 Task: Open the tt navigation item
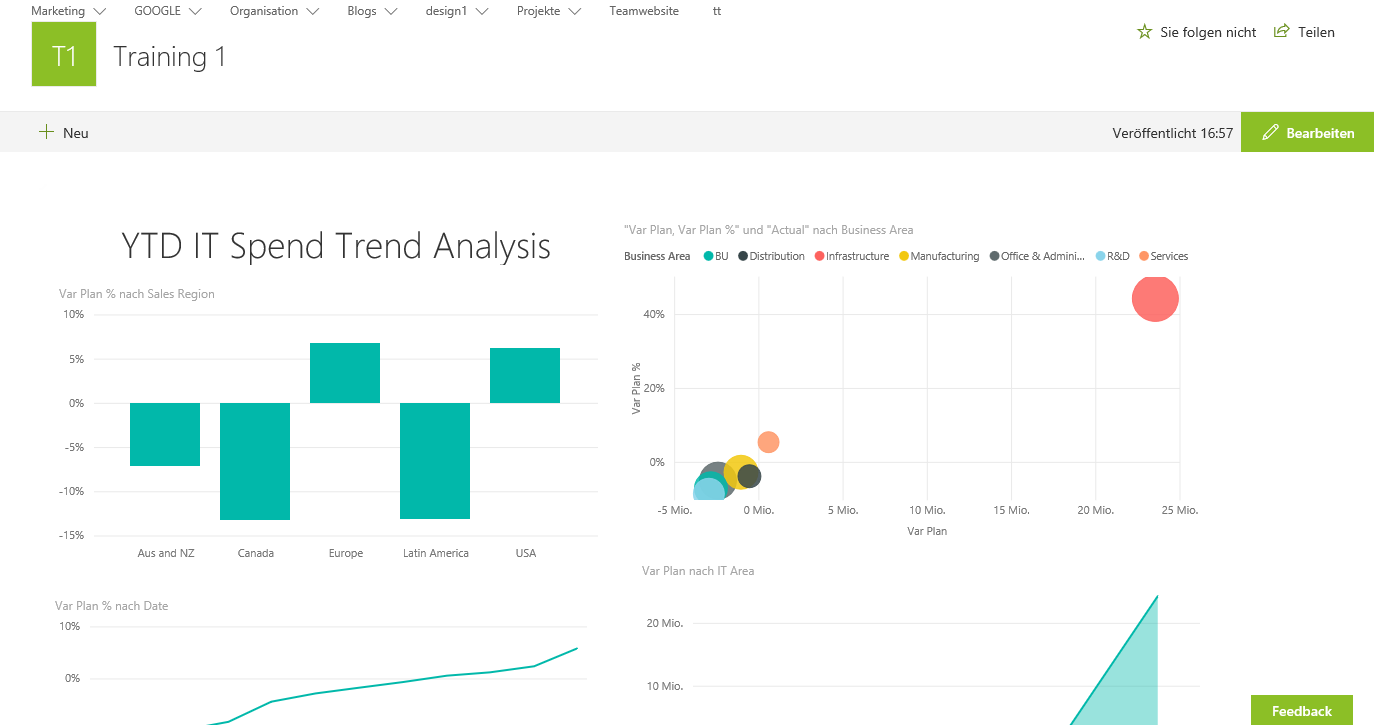[x=716, y=11]
